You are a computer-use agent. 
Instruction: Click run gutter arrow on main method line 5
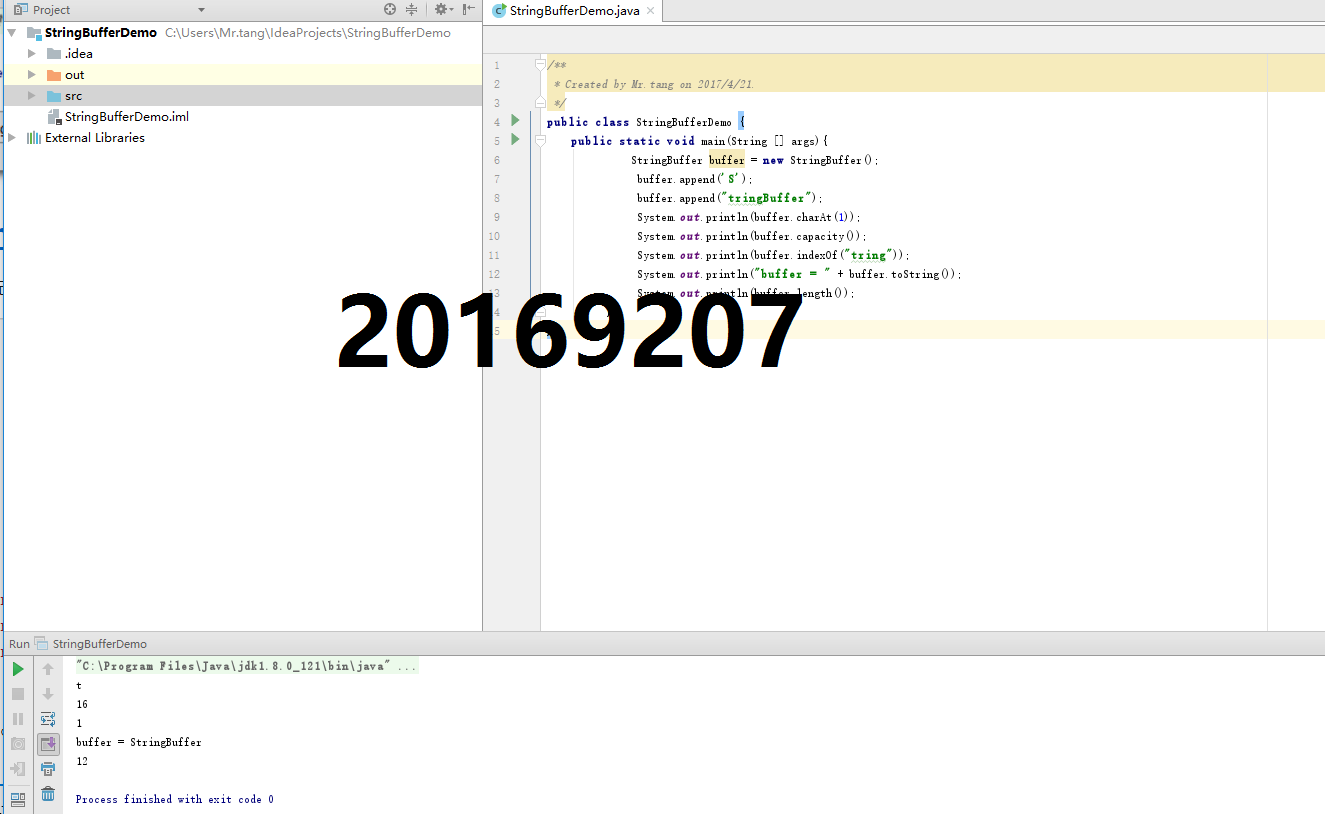(516, 140)
